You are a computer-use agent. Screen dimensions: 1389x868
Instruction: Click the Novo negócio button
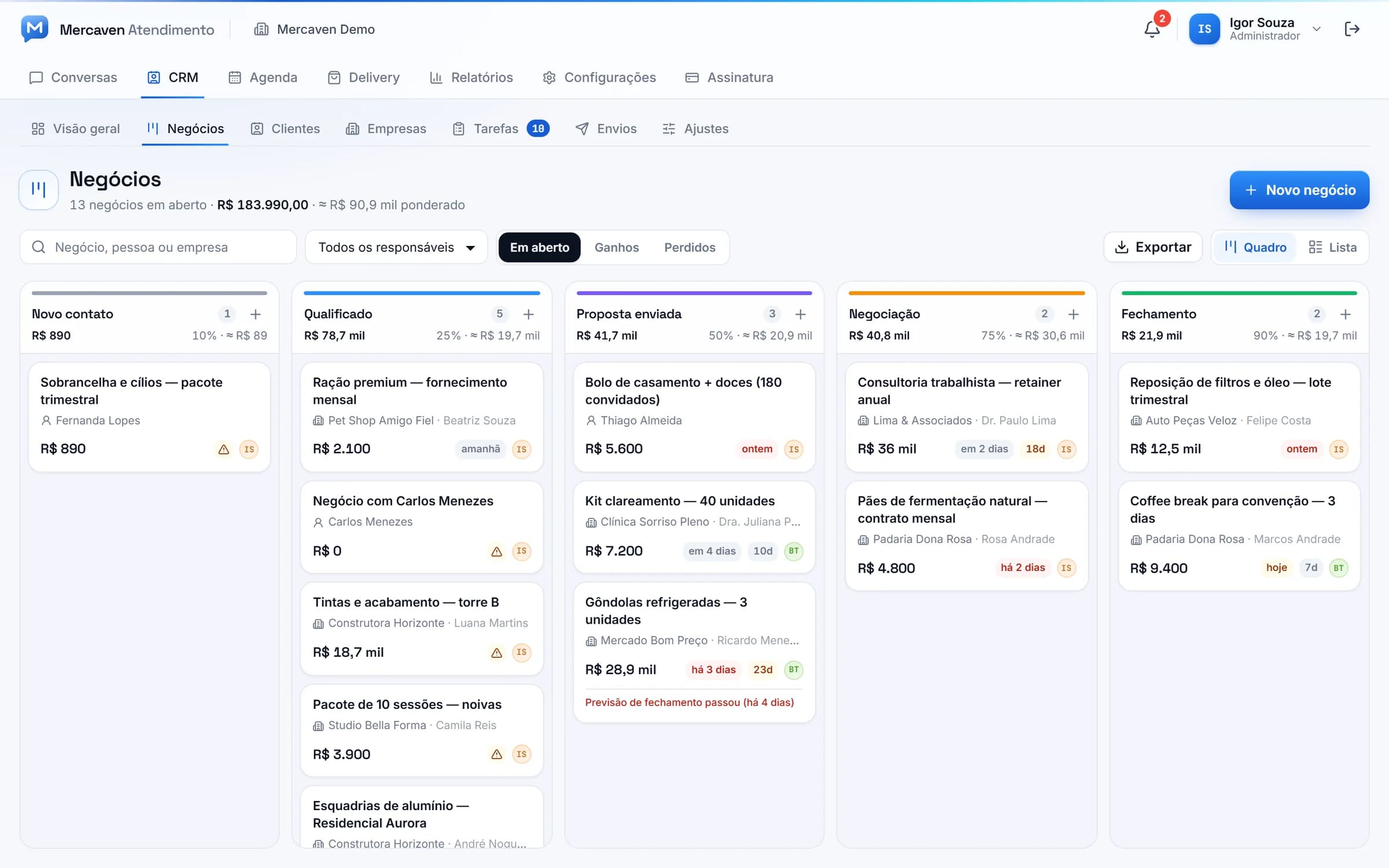point(1299,190)
